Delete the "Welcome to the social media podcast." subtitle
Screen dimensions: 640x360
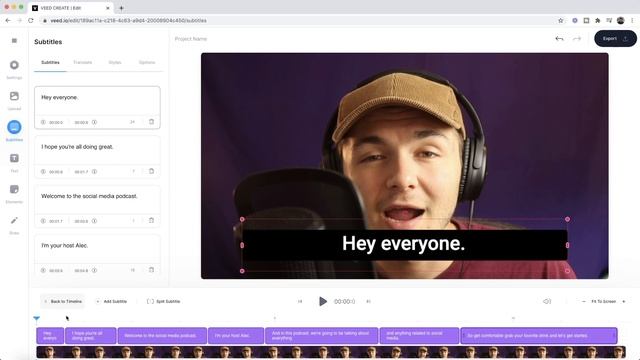(151, 220)
